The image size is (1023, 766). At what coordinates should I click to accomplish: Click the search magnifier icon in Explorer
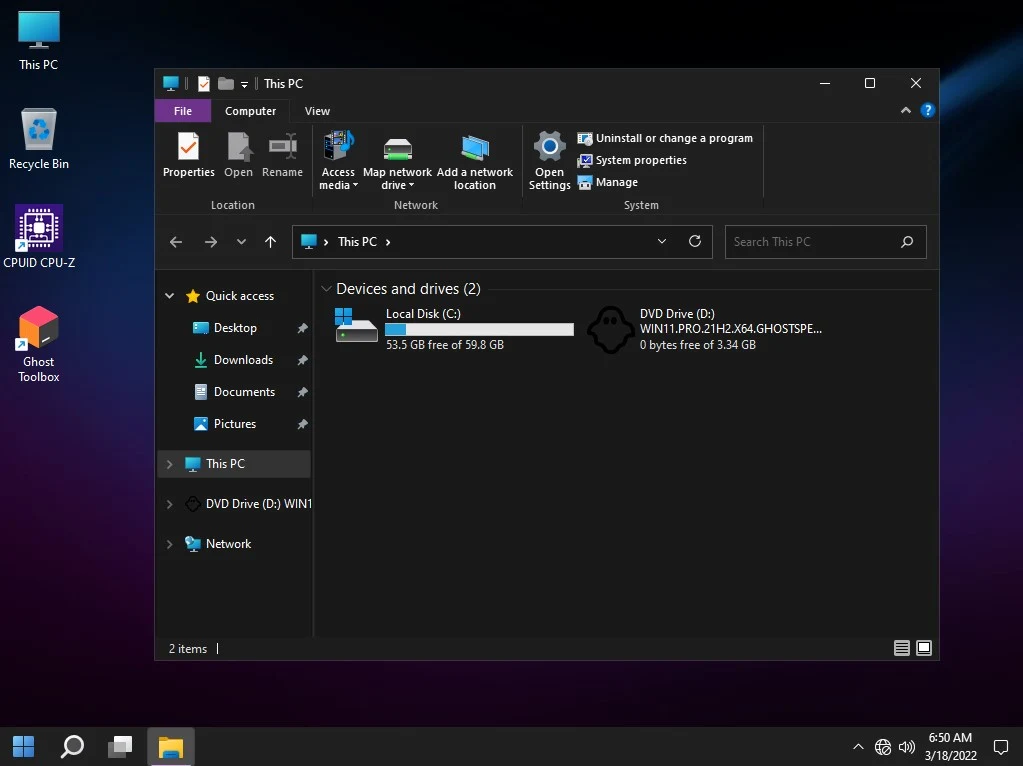[907, 242]
